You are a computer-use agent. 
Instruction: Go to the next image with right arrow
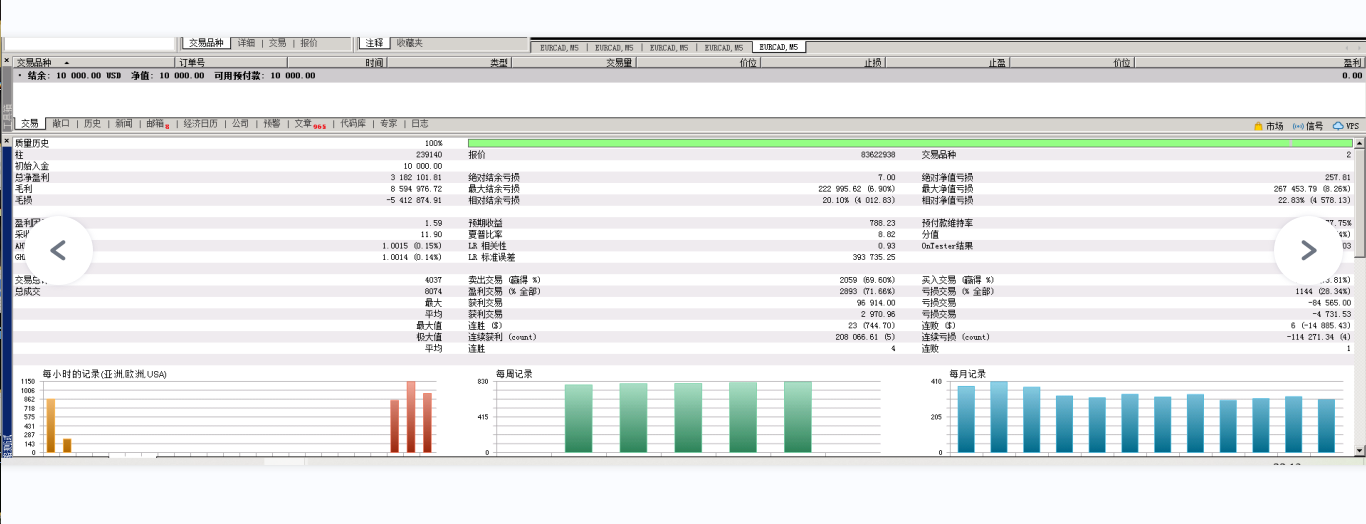click(1309, 250)
